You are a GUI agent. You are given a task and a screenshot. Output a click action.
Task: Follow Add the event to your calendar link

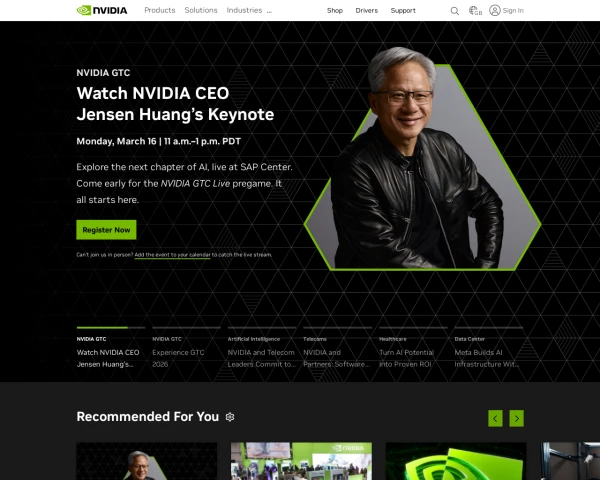(x=172, y=255)
